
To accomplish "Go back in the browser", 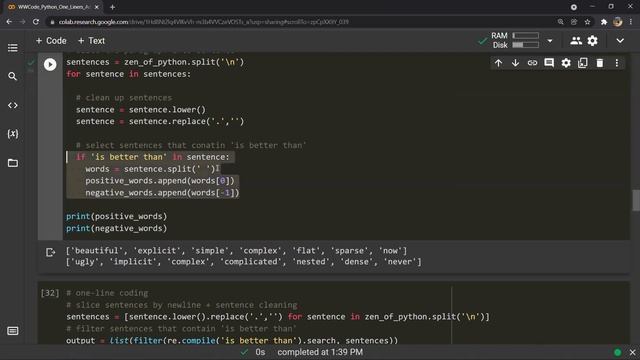I will point(9,22).
